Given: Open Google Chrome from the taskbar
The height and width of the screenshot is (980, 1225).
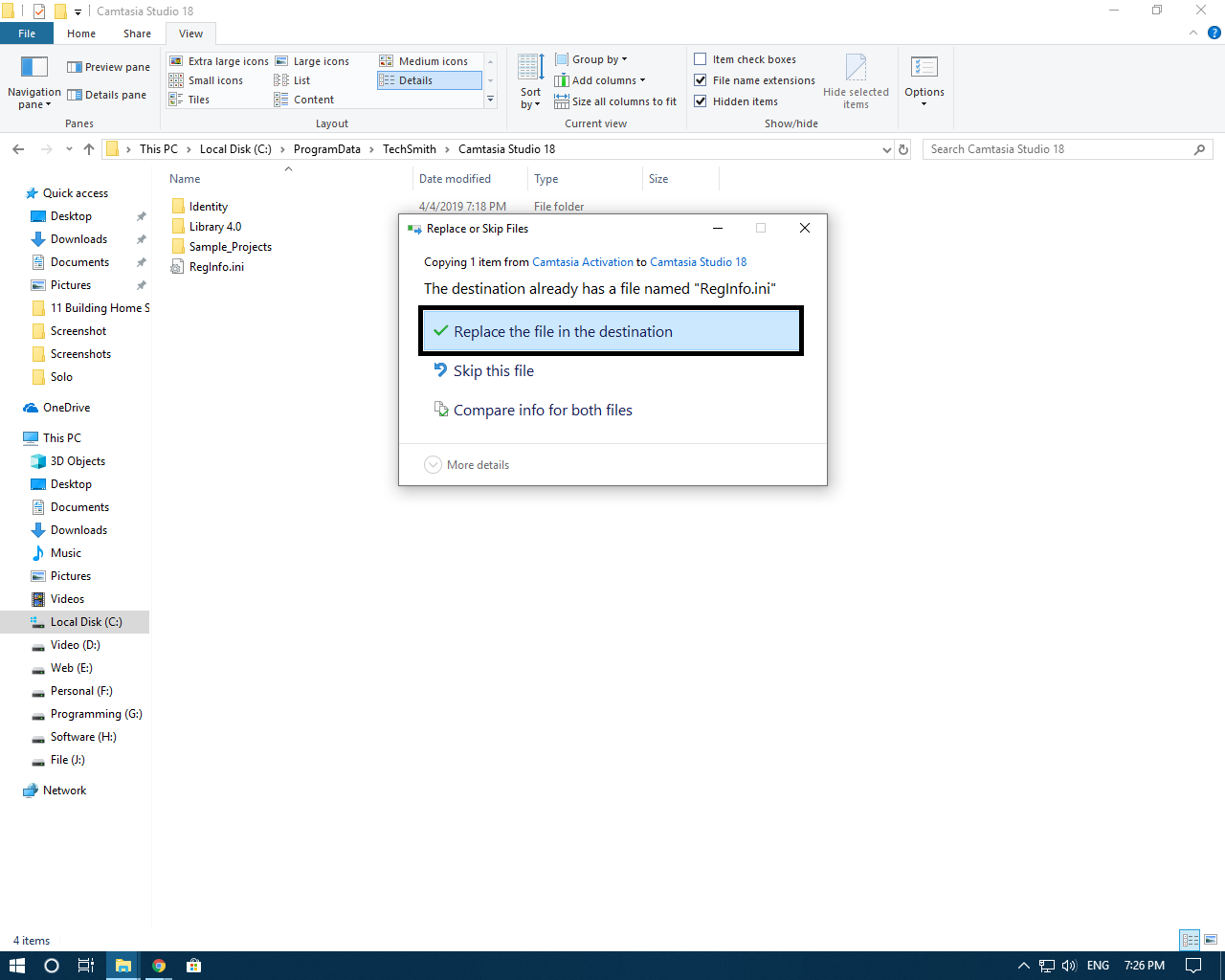Looking at the screenshot, I should (x=159, y=966).
